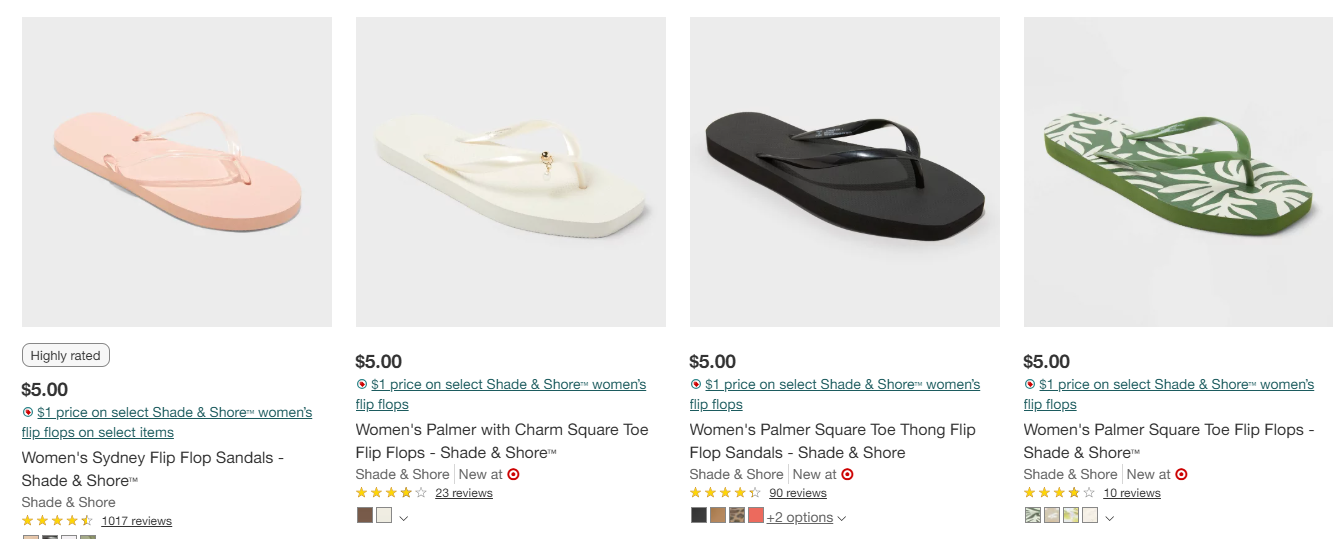Screen dimensions: 1333x539
Task: Expand '+2 options' for Palmer Thong sandals
Action: 806,517
